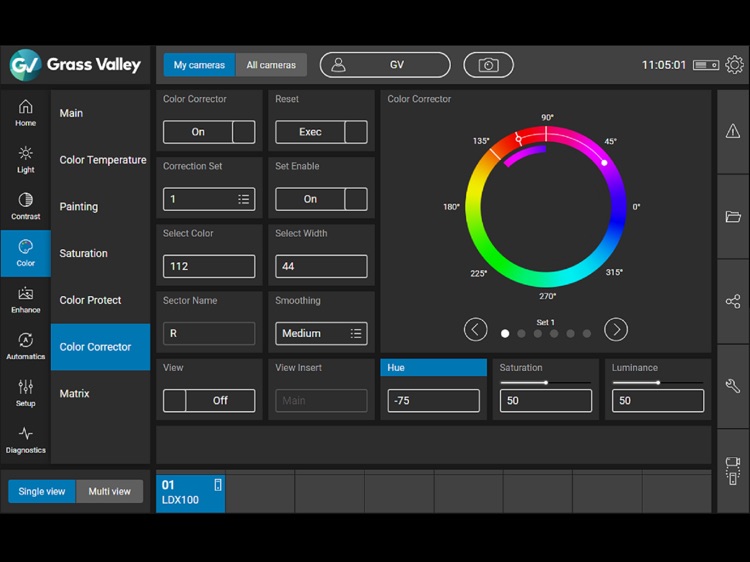Toggle the View Off switch
This screenshot has height=562, width=750.
pyautogui.click(x=209, y=400)
